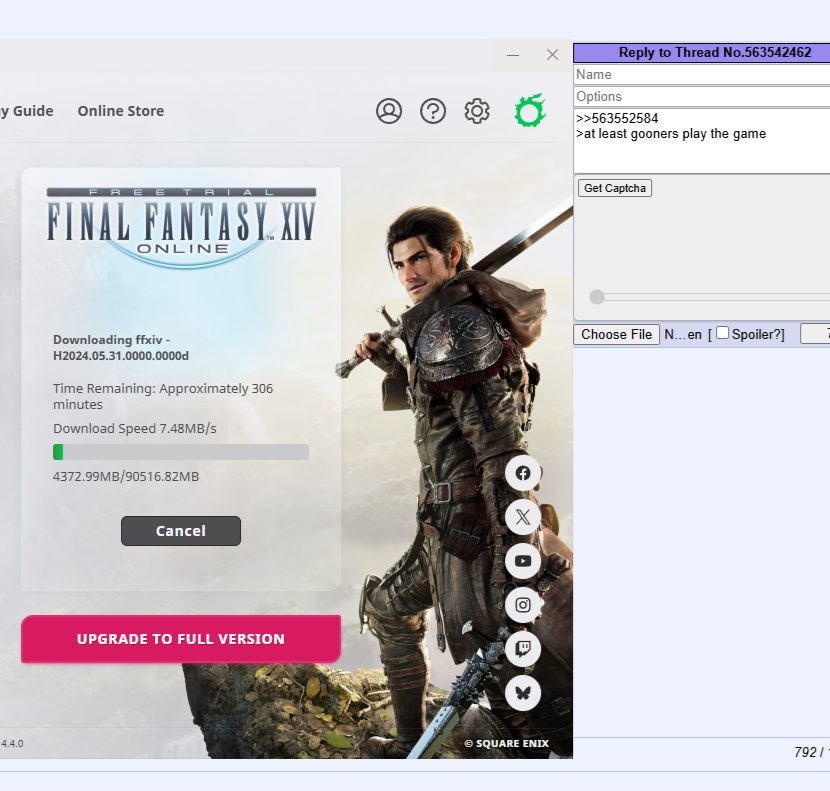This screenshot has height=791, width=830.
Task: Click the Download Speed 7.48MB/s text
Action: 134,428
